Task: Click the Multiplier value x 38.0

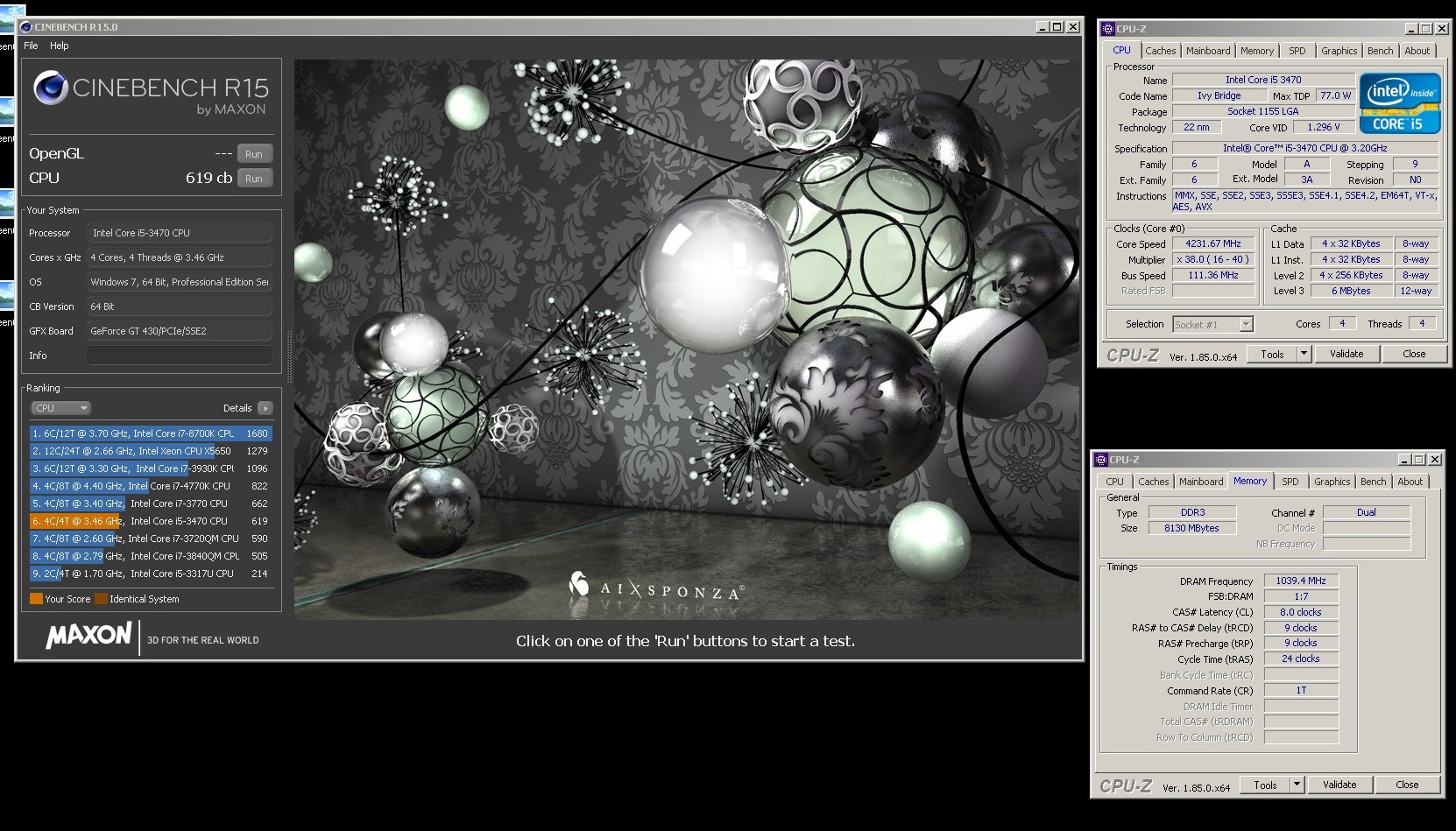Action: [x=1213, y=259]
